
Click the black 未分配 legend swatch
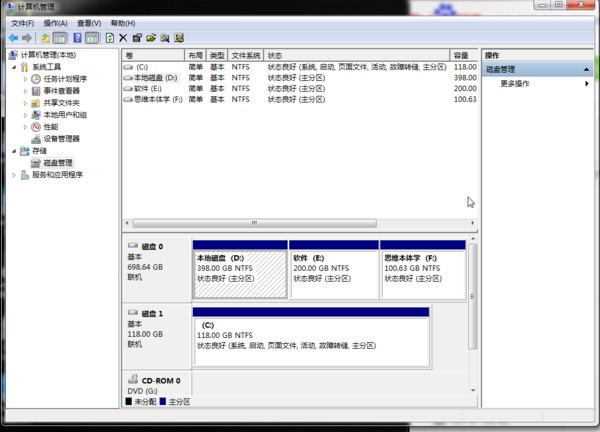point(129,401)
